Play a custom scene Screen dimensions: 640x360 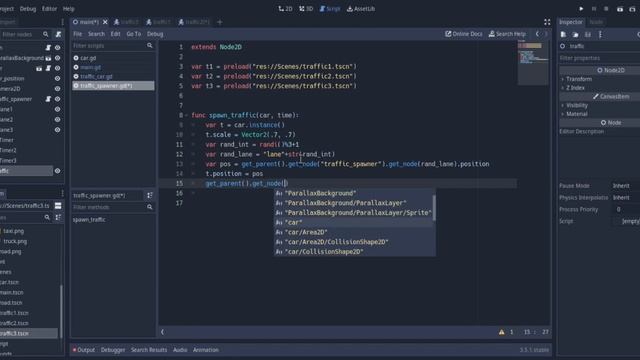pos(633,9)
